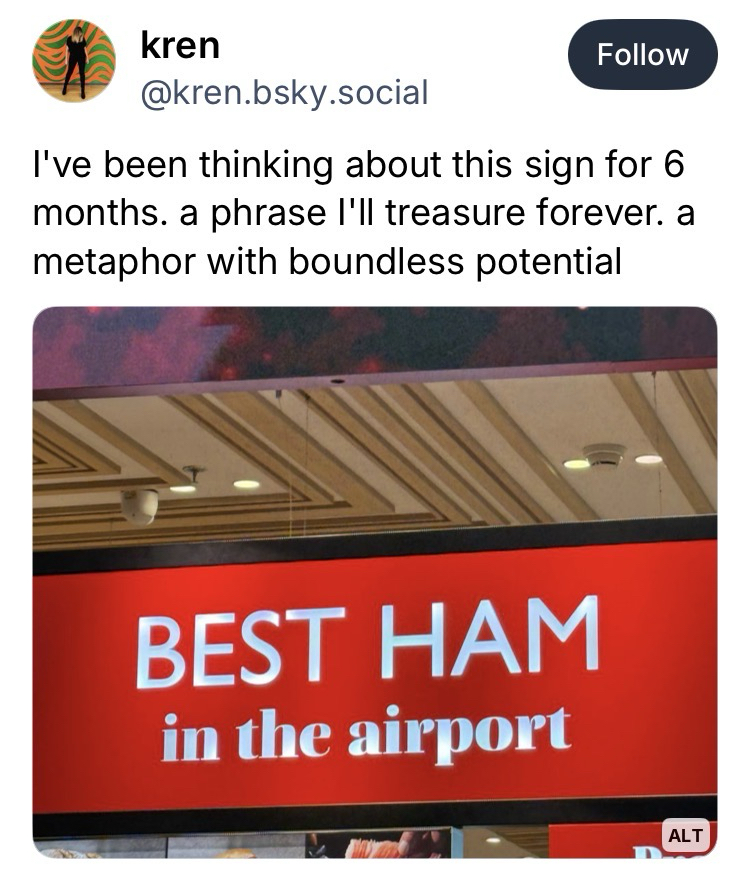Click the display name "kren"
This screenshot has height=874, width=750.
coord(180,44)
